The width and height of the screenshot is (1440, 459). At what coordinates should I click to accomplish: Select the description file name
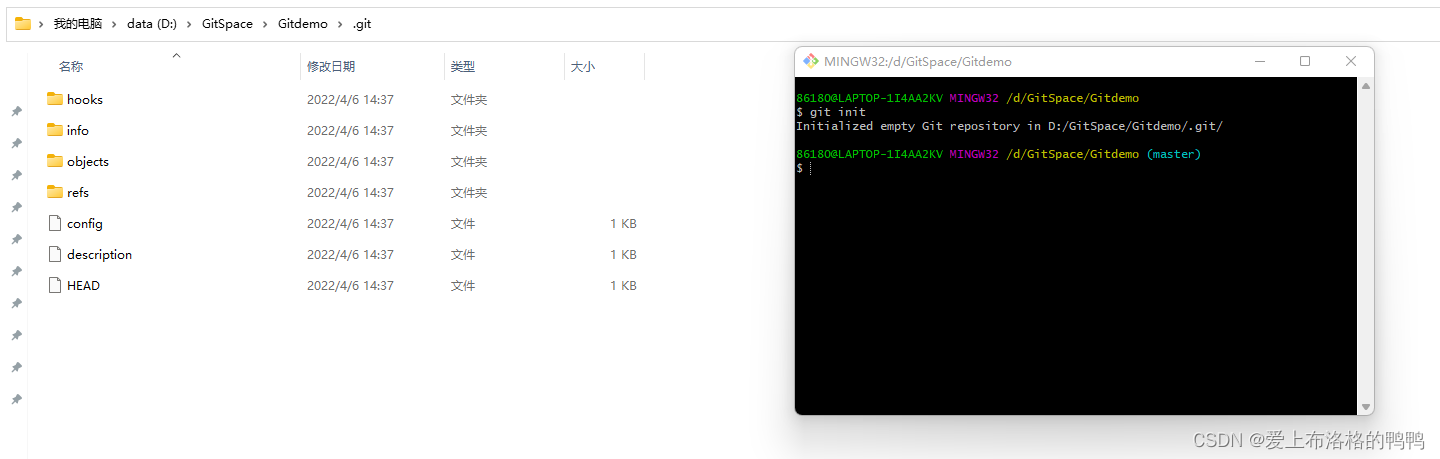pos(100,254)
